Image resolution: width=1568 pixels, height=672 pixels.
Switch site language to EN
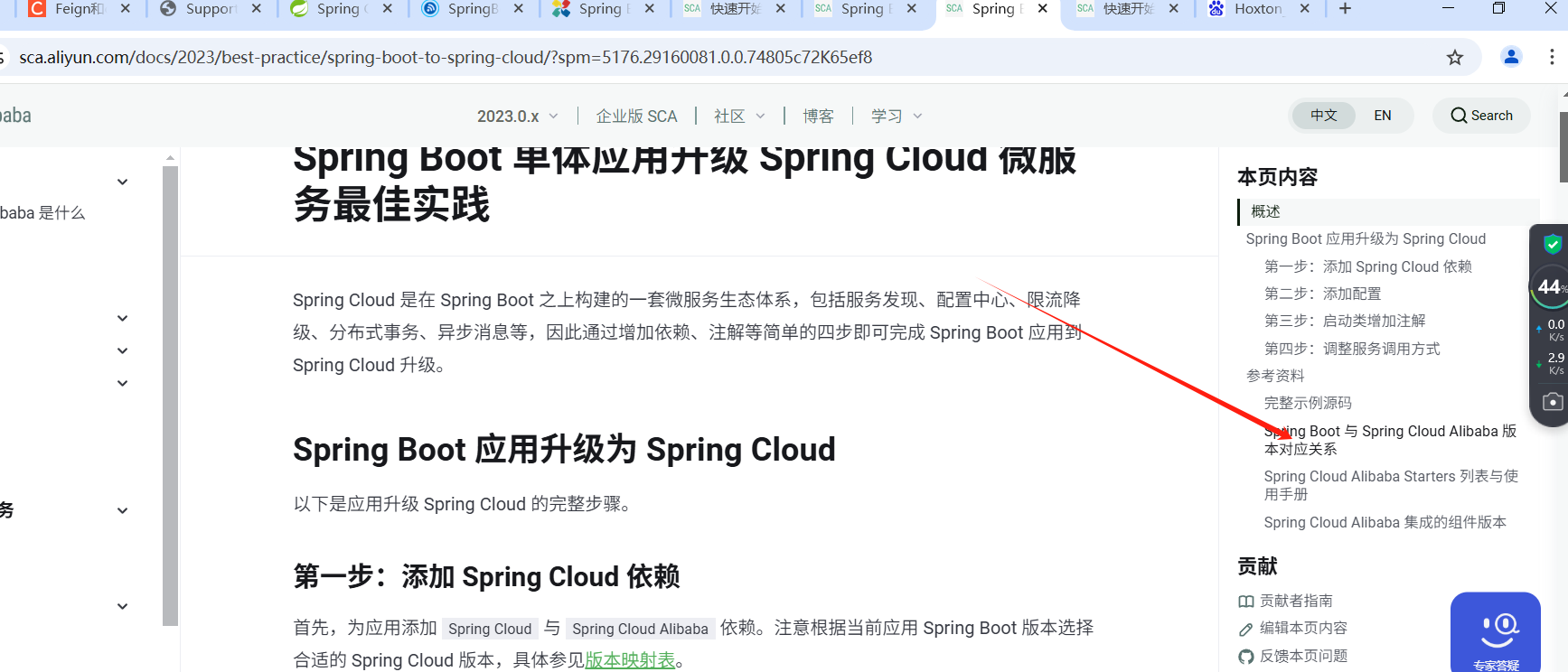click(1383, 116)
